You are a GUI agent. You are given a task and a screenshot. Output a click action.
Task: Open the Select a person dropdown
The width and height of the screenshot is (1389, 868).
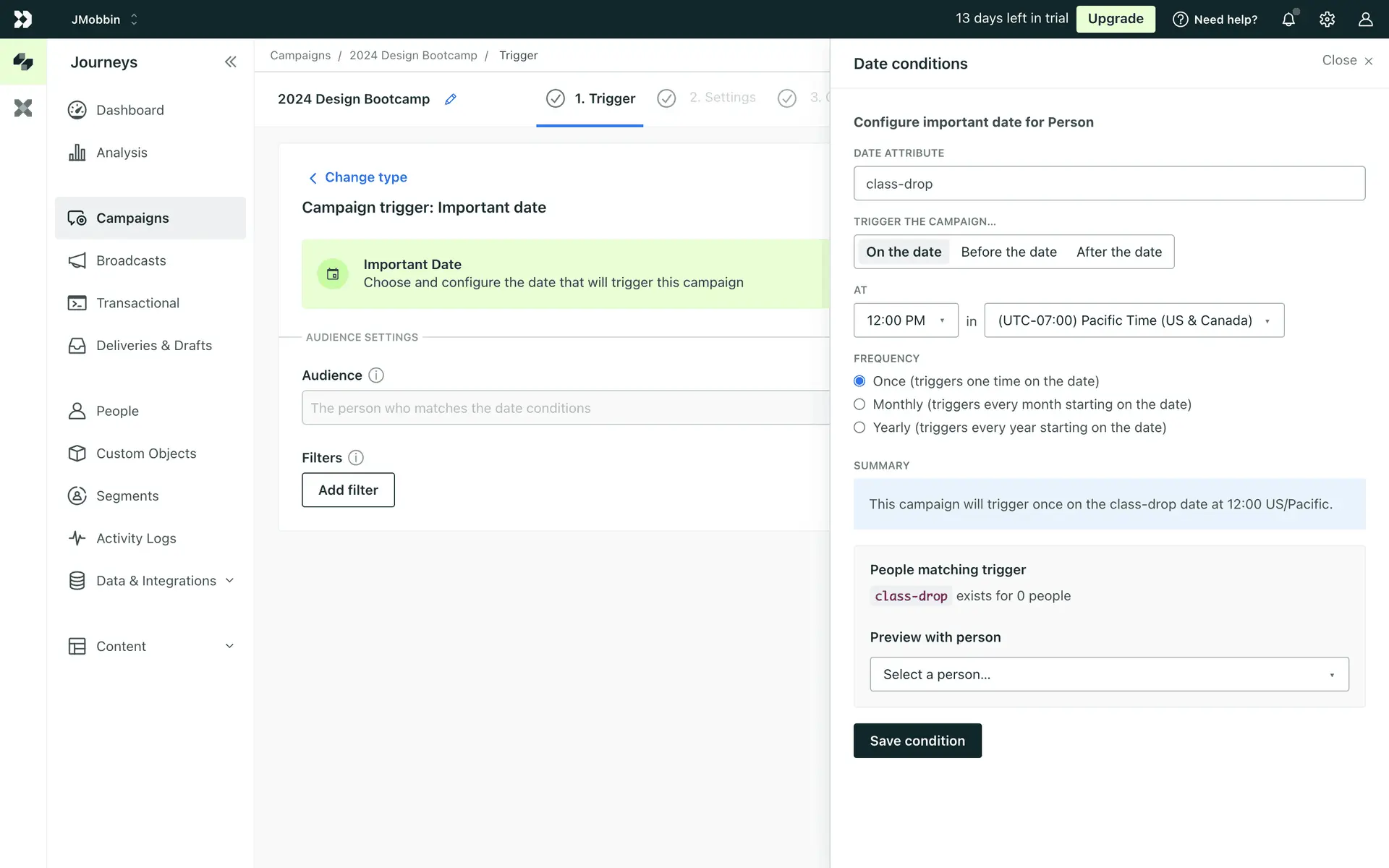click(x=1108, y=674)
